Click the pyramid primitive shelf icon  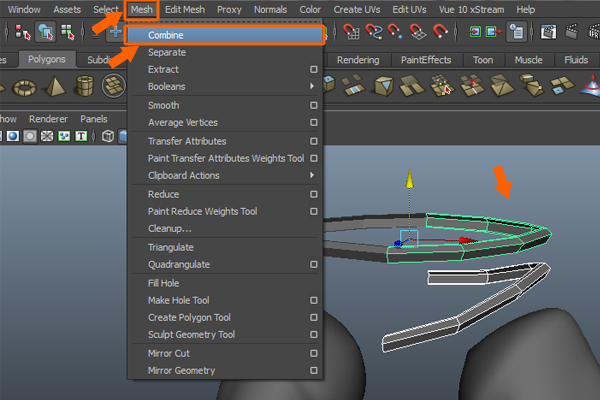[54, 87]
